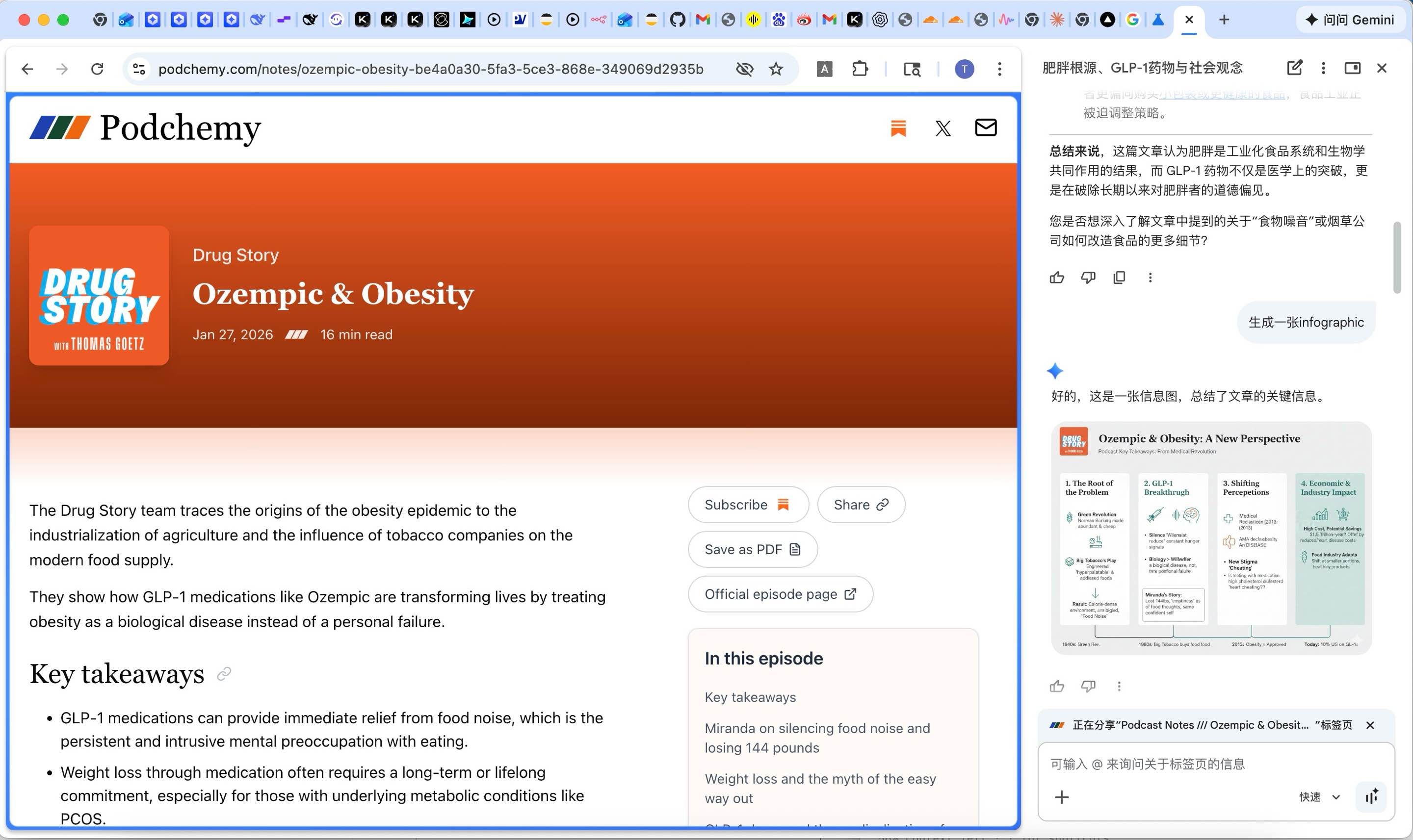1413x840 pixels.
Task: Open the GitHub browser tab
Action: 678,20
